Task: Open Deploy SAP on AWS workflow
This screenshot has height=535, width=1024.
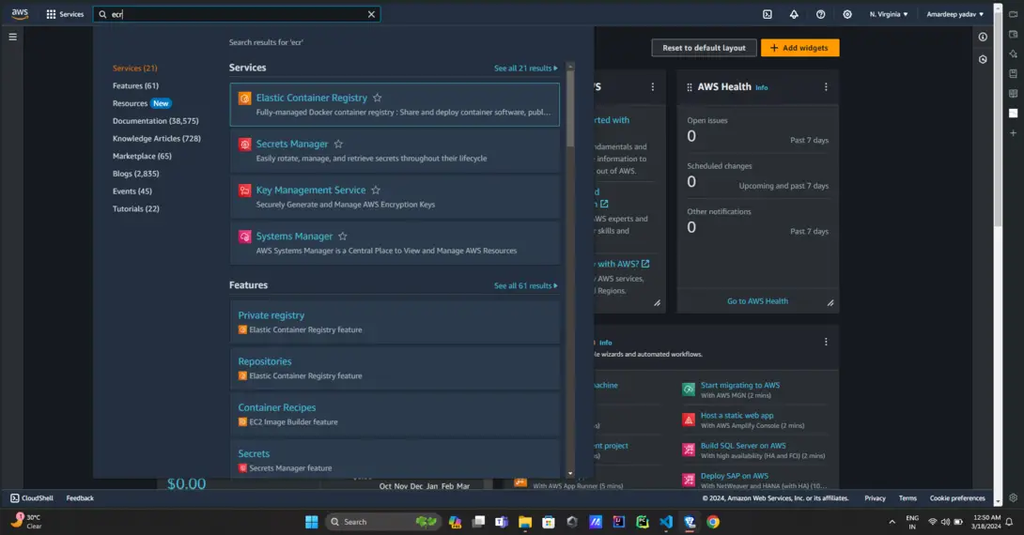Action: tap(734, 476)
